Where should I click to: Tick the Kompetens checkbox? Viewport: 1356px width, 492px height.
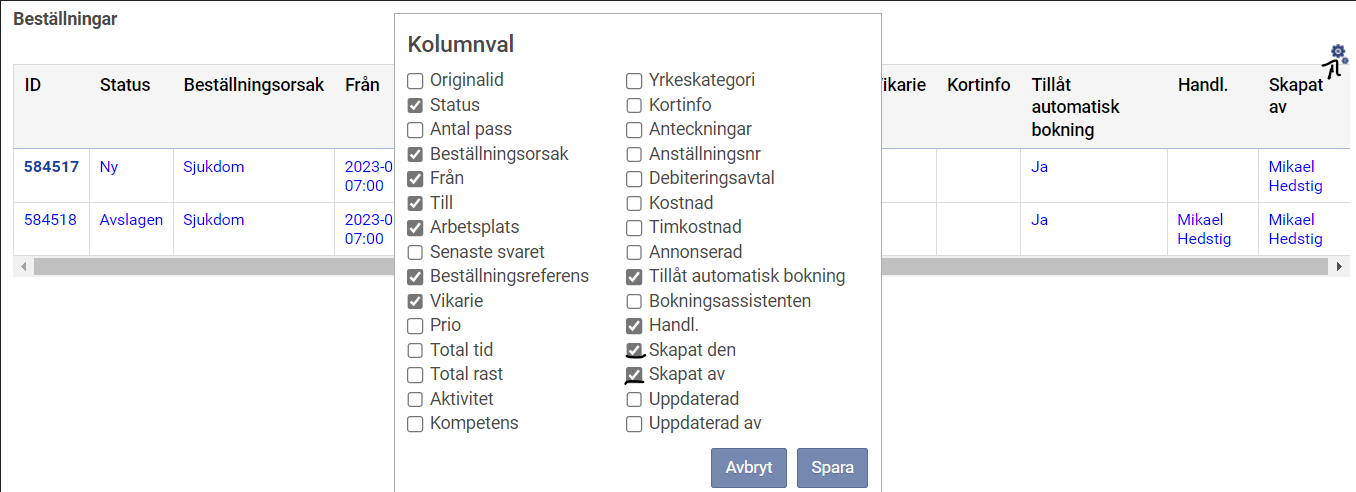pyautogui.click(x=415, y=424)
